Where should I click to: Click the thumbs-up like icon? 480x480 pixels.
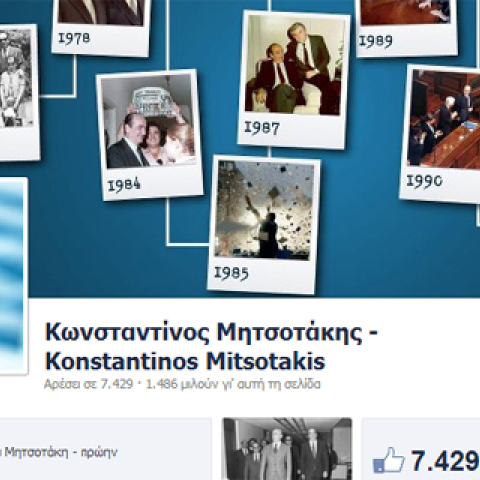tap(388, 461)
